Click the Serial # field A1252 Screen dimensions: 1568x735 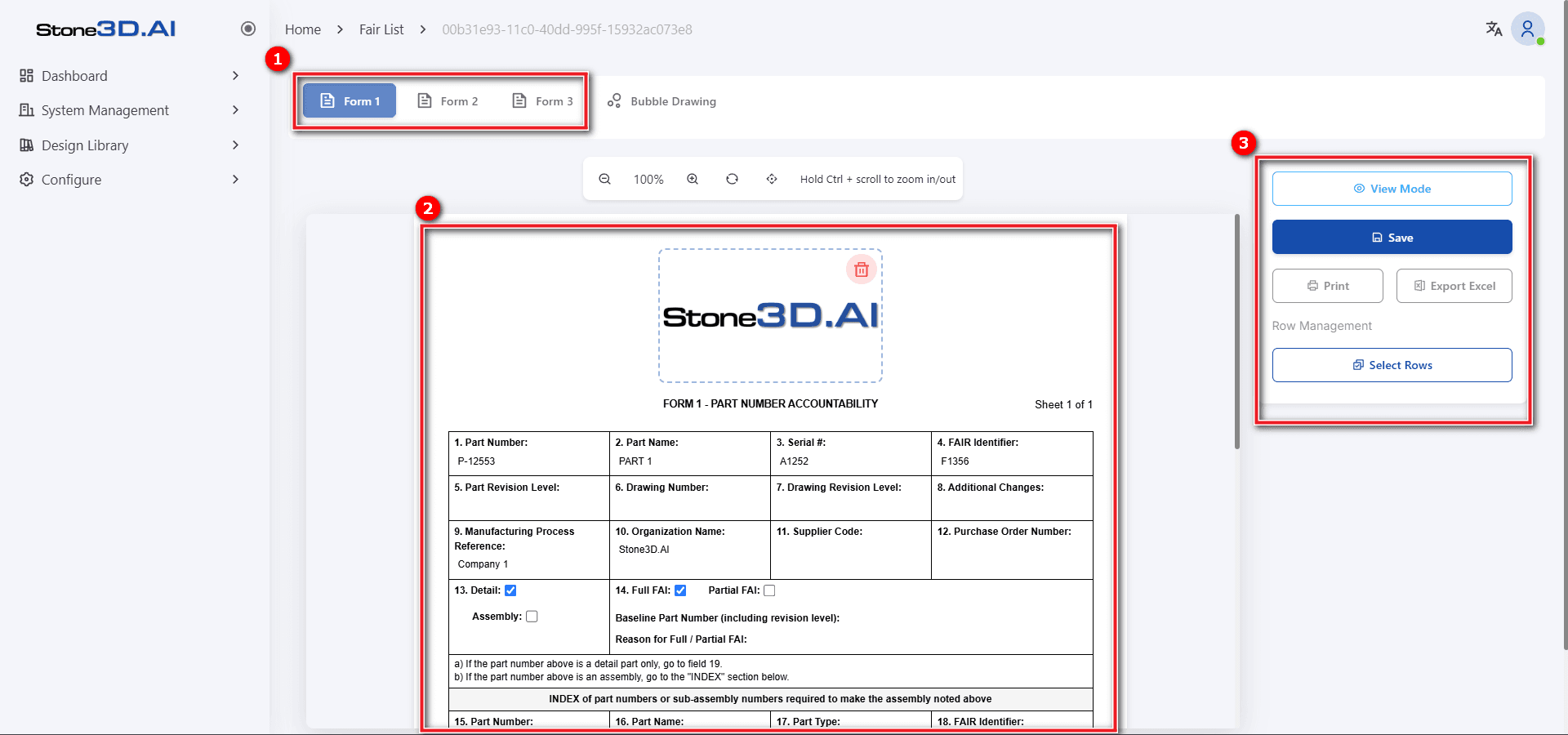[851, 461]
